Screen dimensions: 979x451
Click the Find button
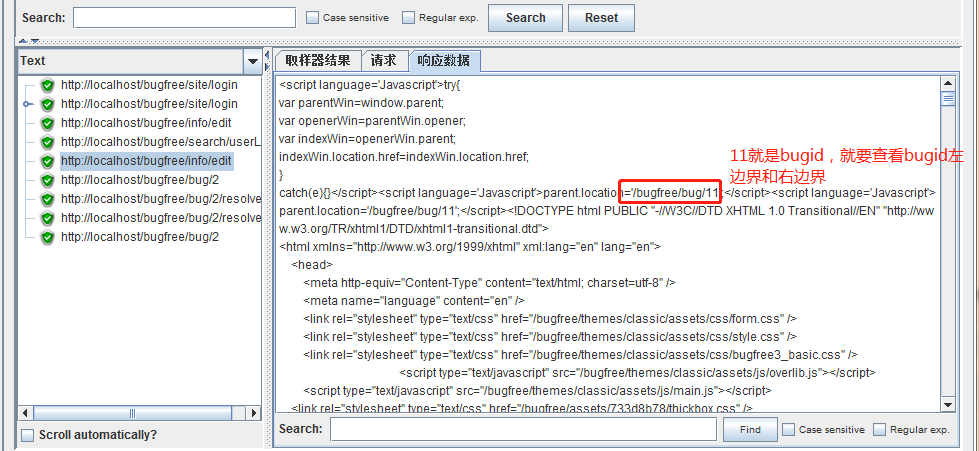750,429
